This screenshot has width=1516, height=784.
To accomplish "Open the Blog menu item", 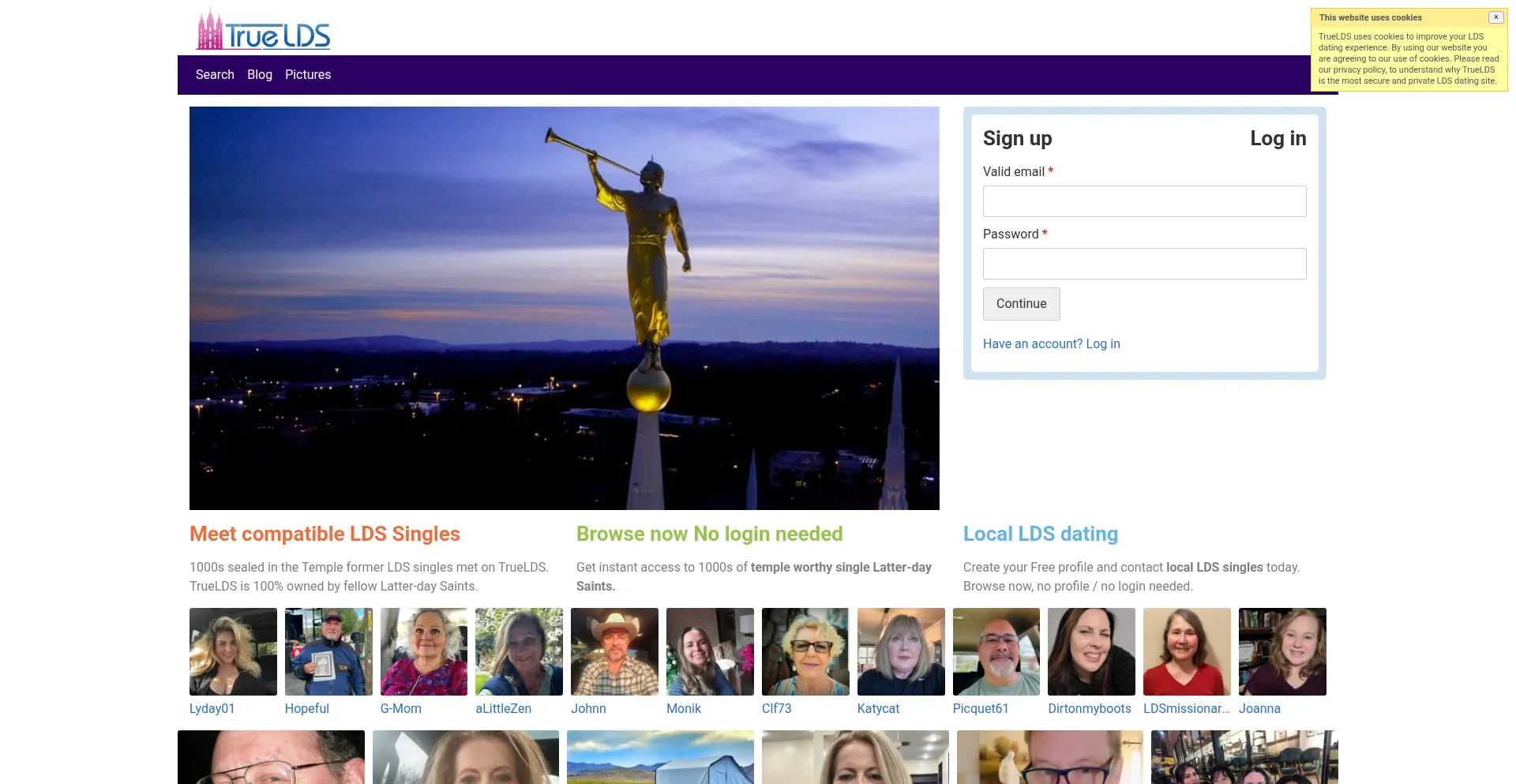I will point(260,75).
